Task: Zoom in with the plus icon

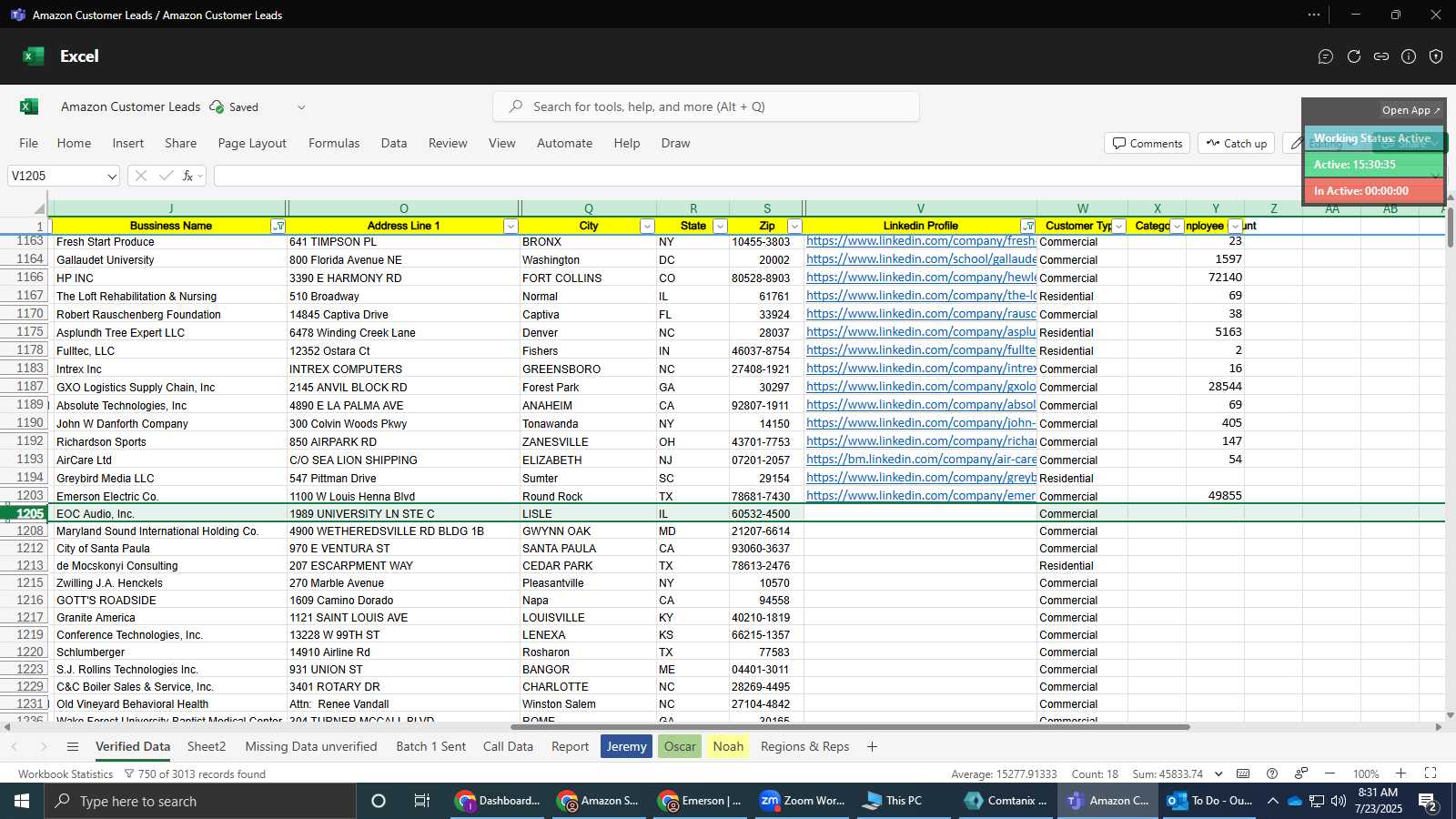Action: point(1401,773)
